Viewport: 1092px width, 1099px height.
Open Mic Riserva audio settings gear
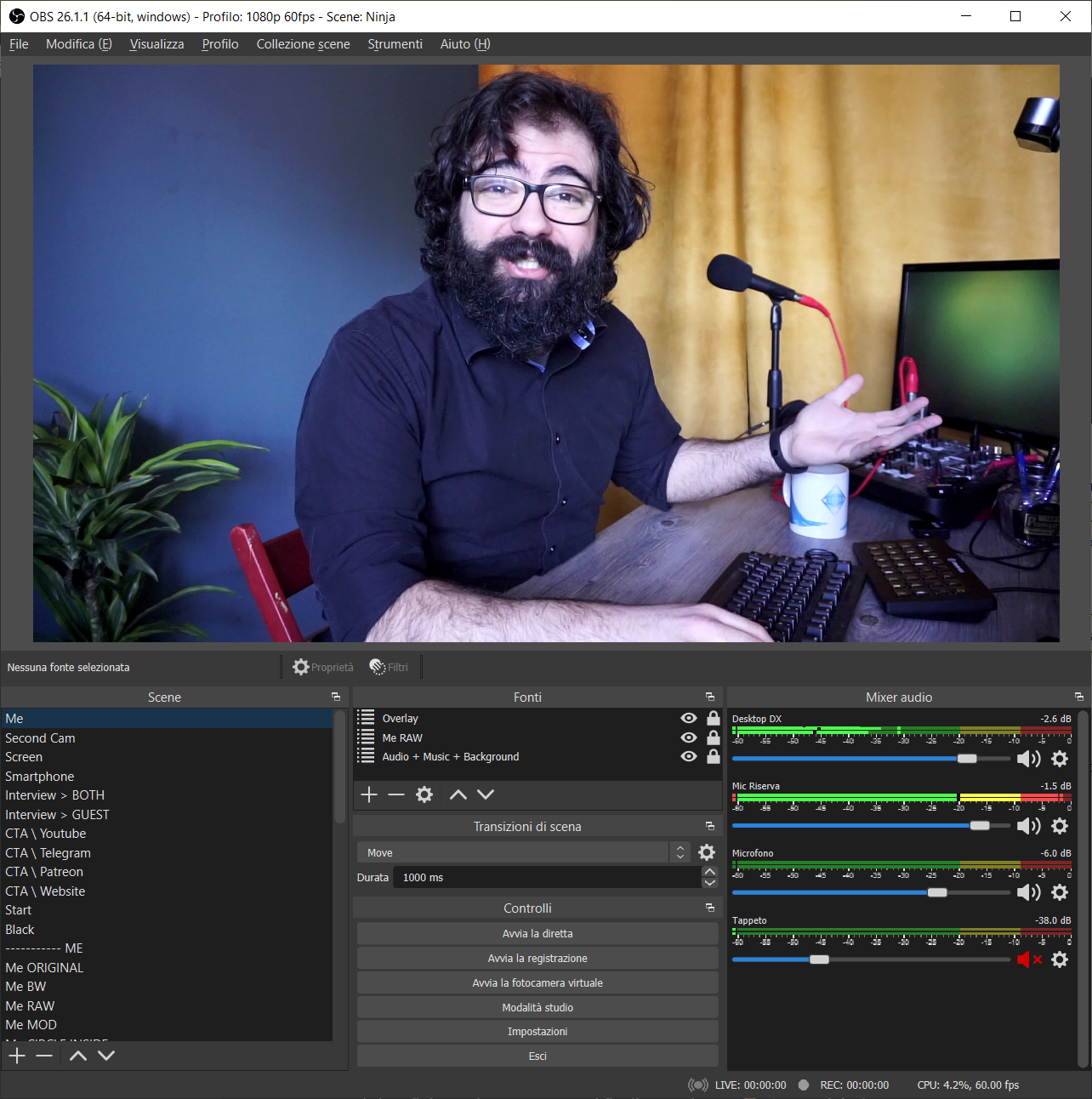click(1060, 826)
